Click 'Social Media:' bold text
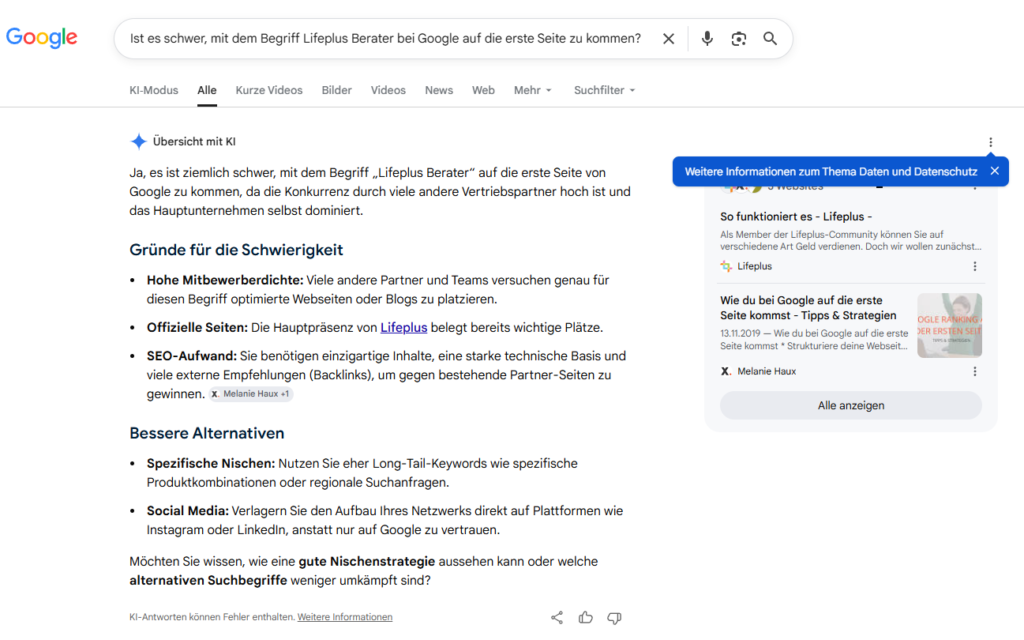 pos(187,511)
